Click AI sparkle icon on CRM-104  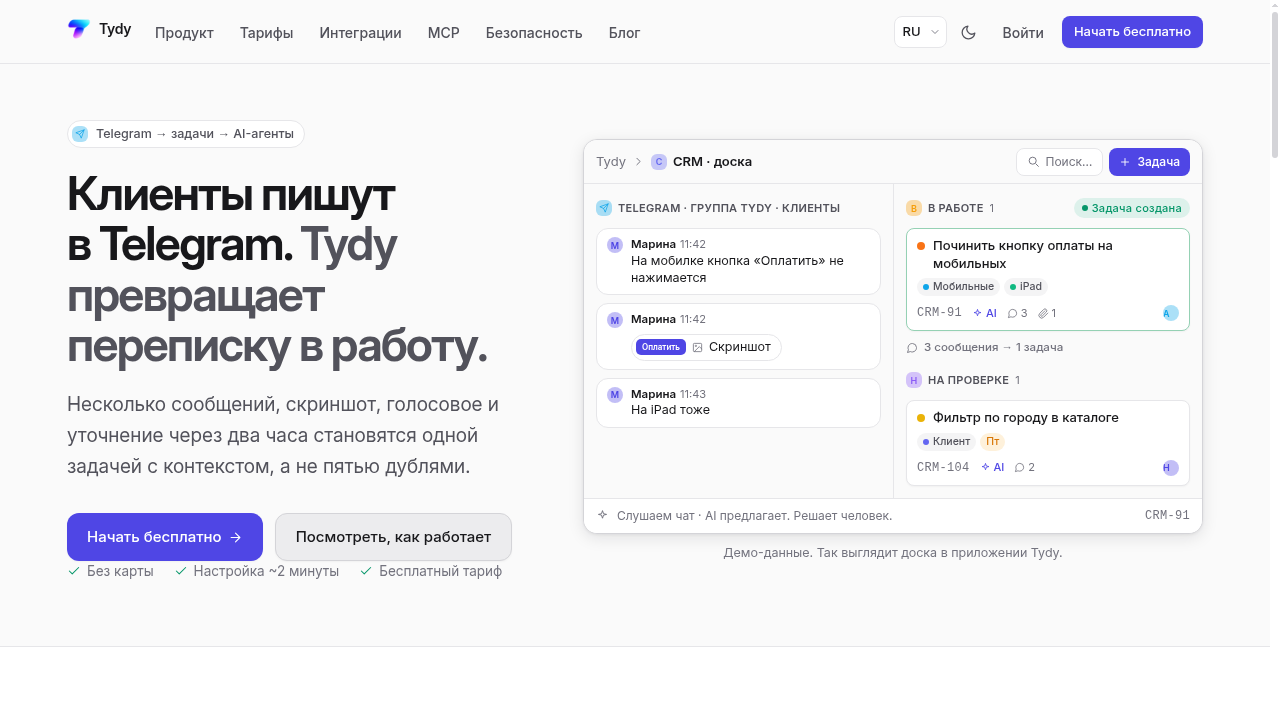986,467
